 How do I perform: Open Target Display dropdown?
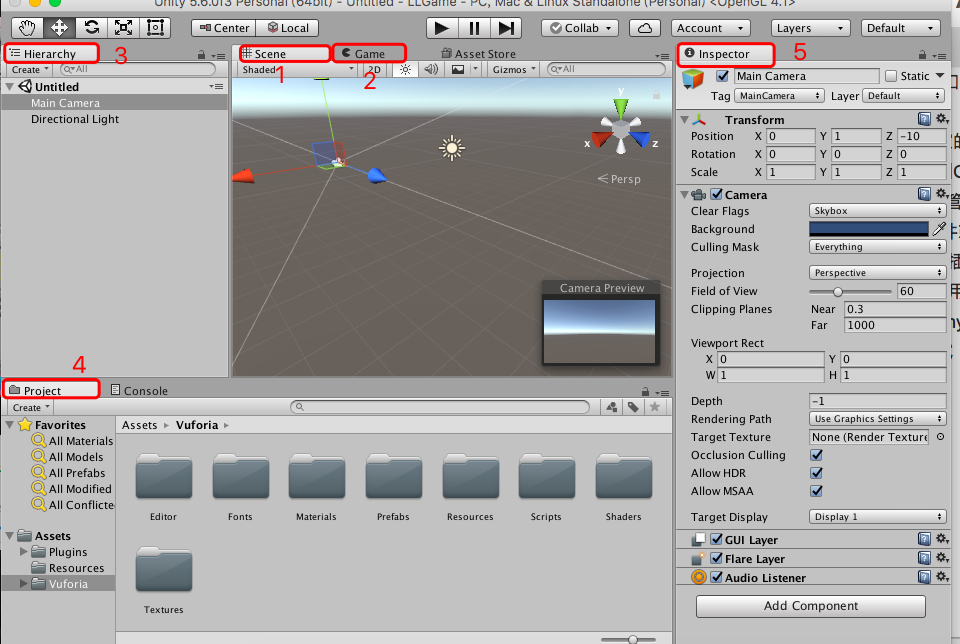(877, 517)
